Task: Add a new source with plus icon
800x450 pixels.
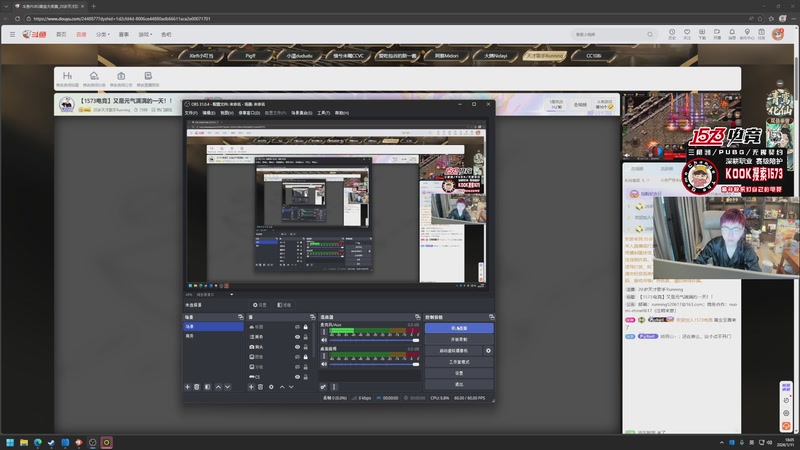Action: click(x=251, y=387)
